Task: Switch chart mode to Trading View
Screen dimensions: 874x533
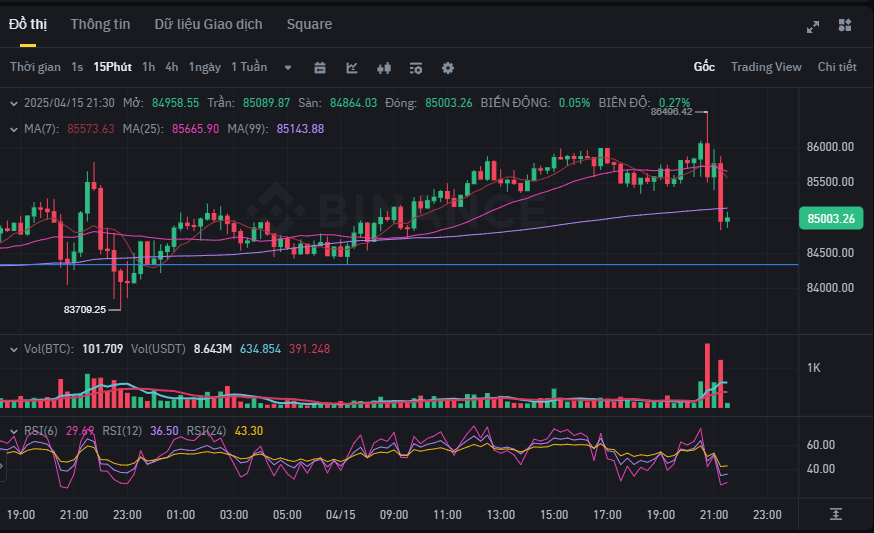Action: point(766,67)
